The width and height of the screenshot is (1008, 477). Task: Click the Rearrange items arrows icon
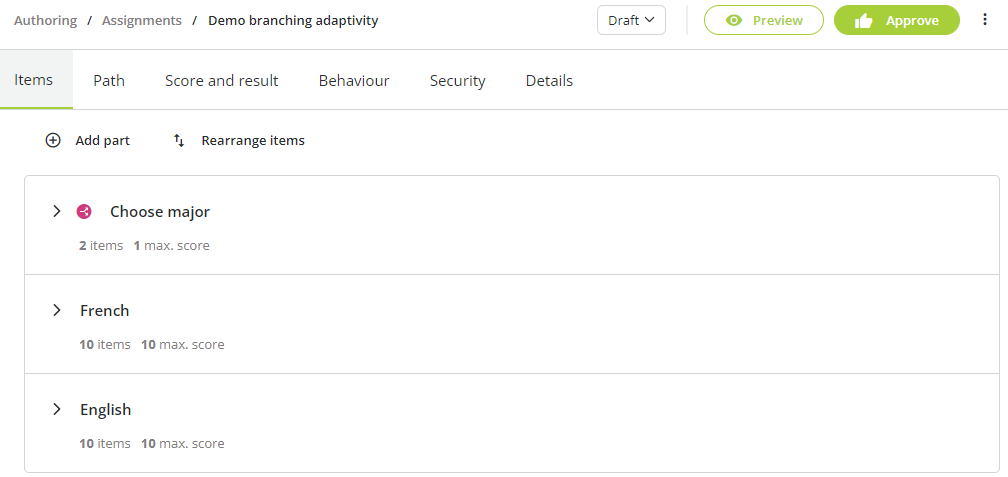tap(179, 140)
